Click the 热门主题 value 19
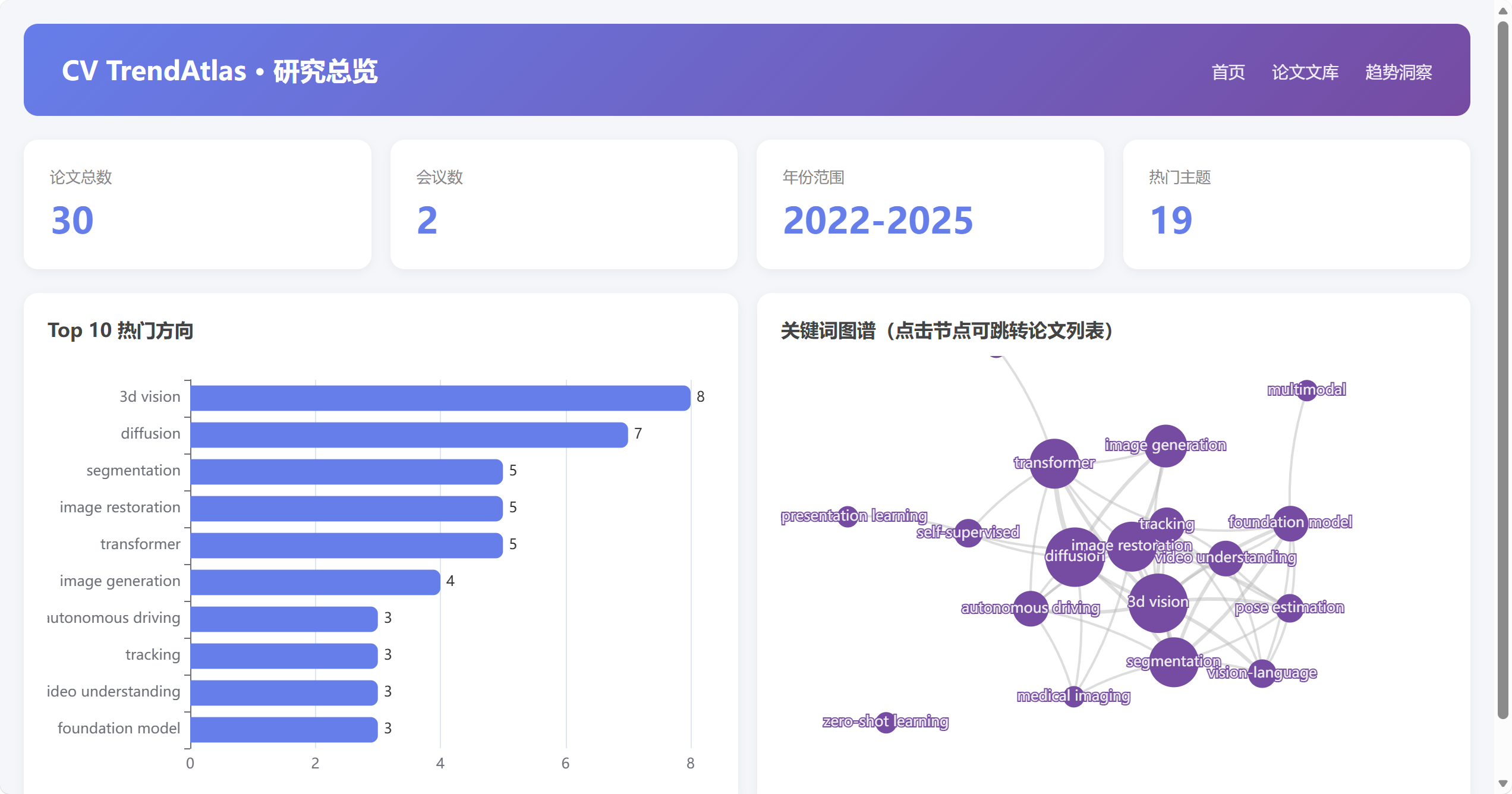Screen dimensions: 1512x794 point(1171,220)
